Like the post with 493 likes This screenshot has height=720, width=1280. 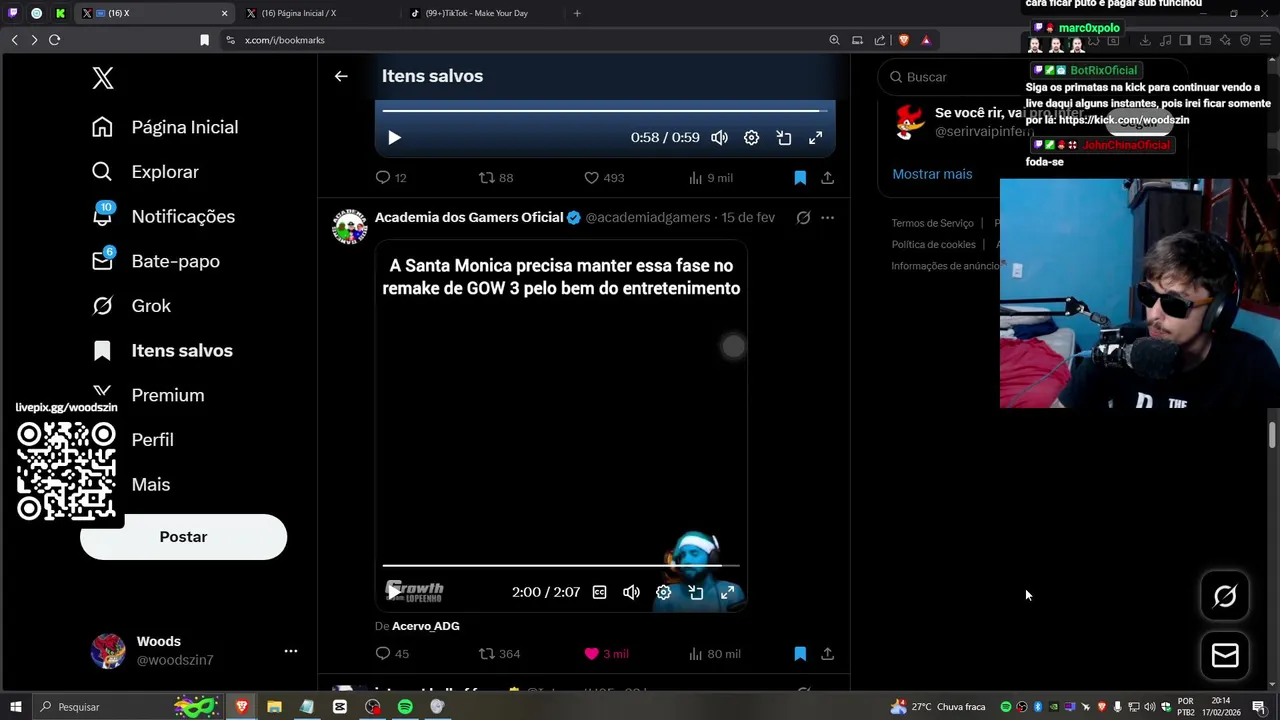(x=604, y=178)
